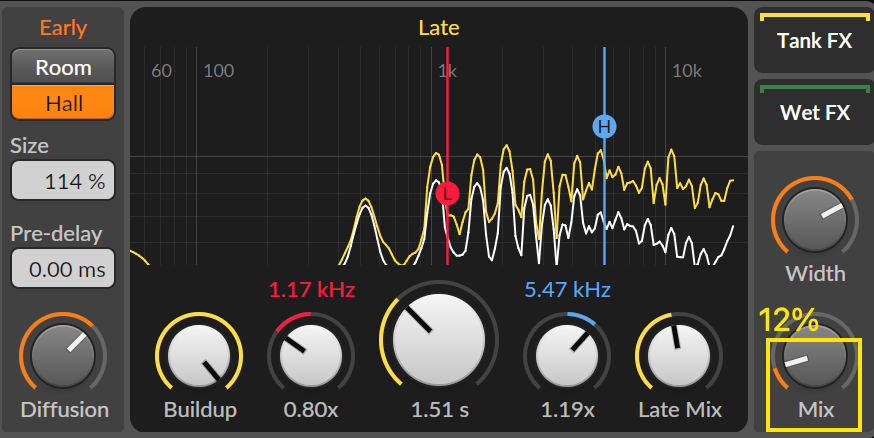Image resolution: width=874 pixels, height=438 pixels.
Task: Click the Mix knob
Action: click(814, 357)
